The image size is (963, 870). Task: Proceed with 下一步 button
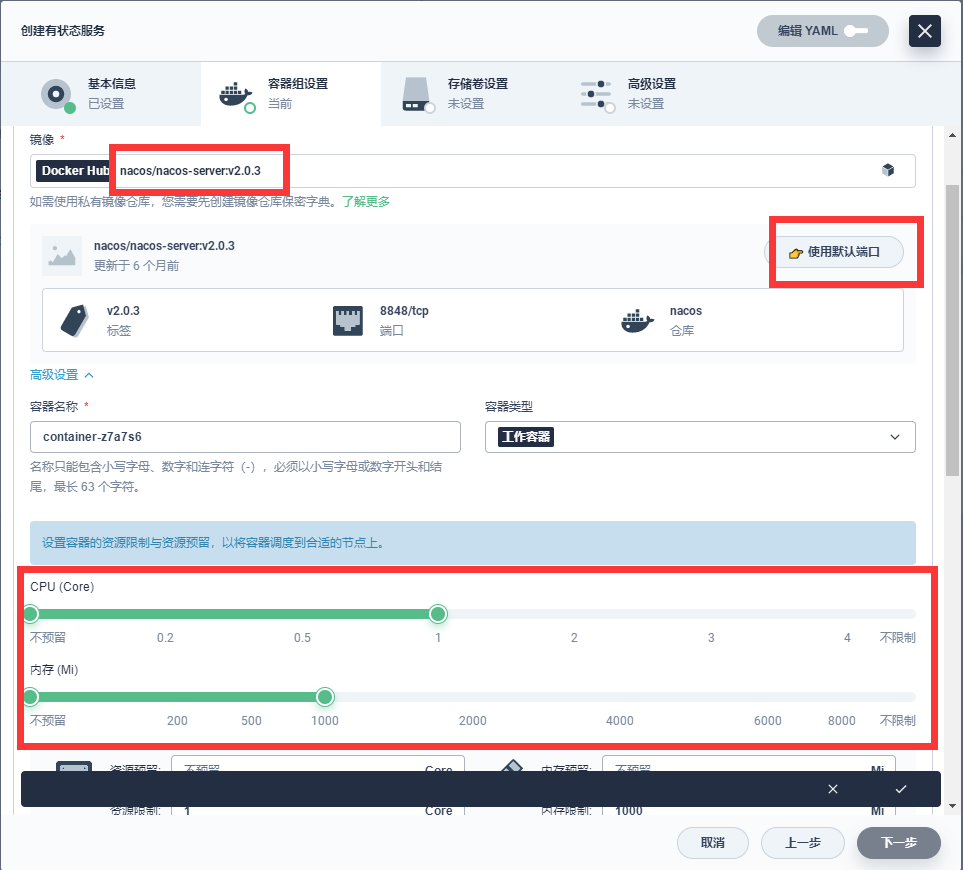pos(899,843)
